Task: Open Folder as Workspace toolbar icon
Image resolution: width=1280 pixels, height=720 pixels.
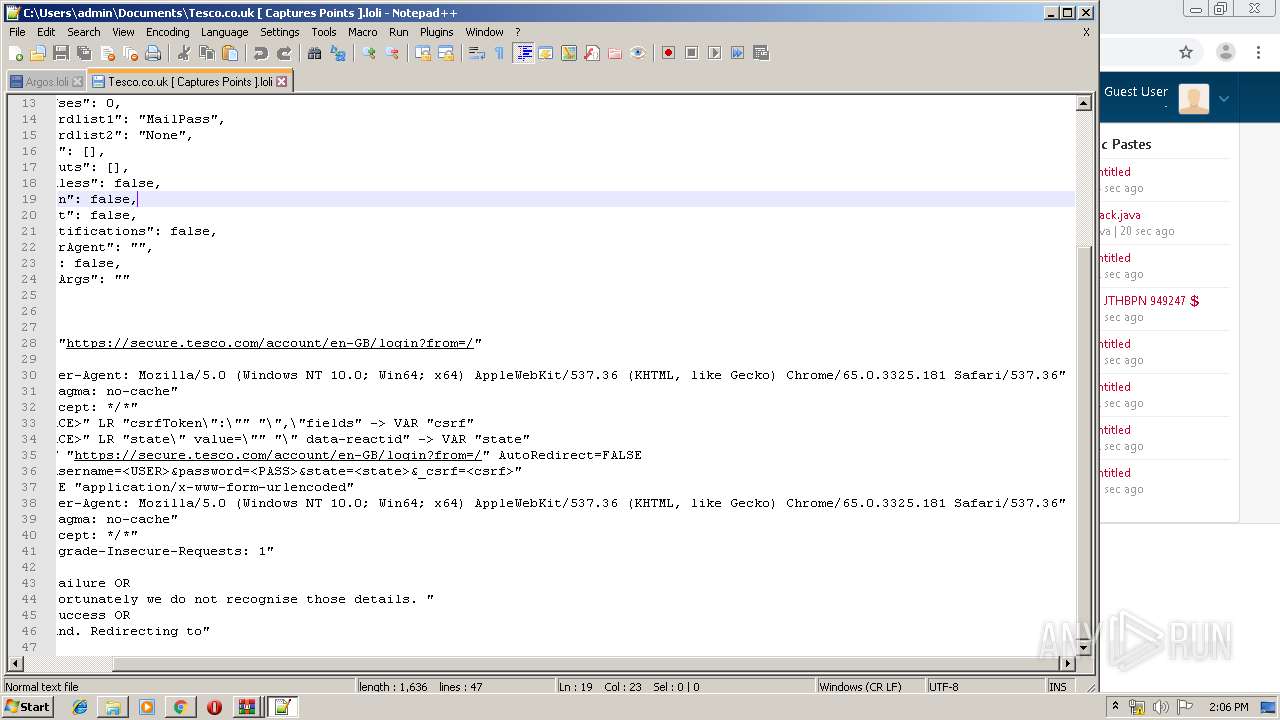Action: tap(615, 53)
